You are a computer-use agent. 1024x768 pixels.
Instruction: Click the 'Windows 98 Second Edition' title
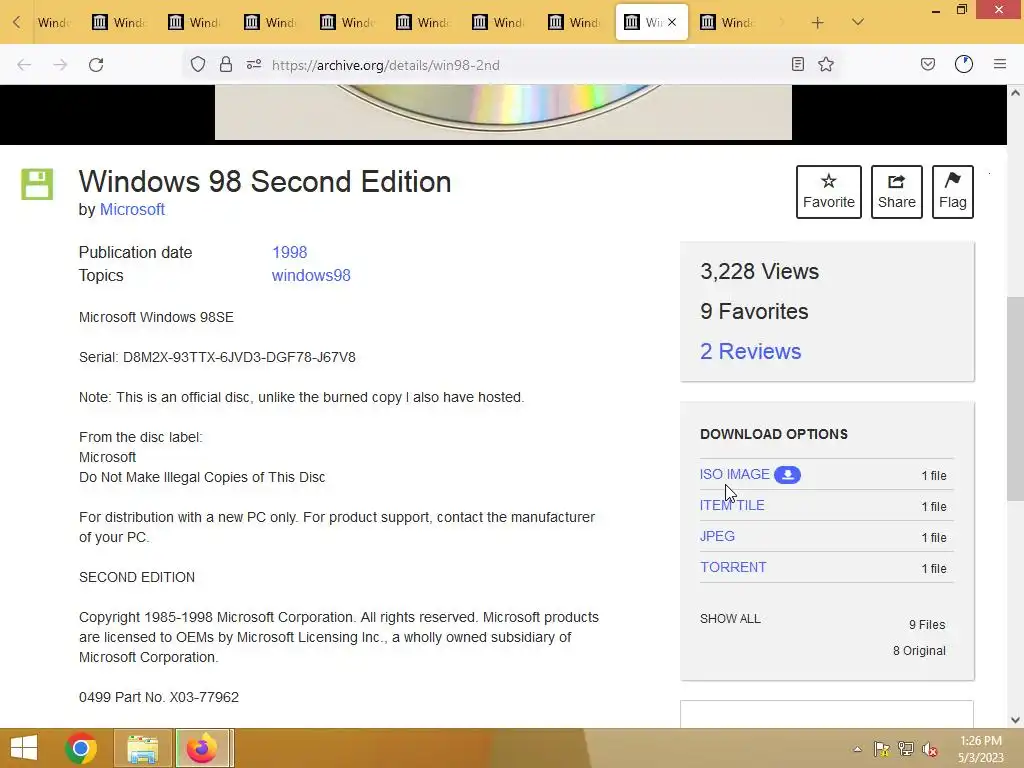[265, 182]
